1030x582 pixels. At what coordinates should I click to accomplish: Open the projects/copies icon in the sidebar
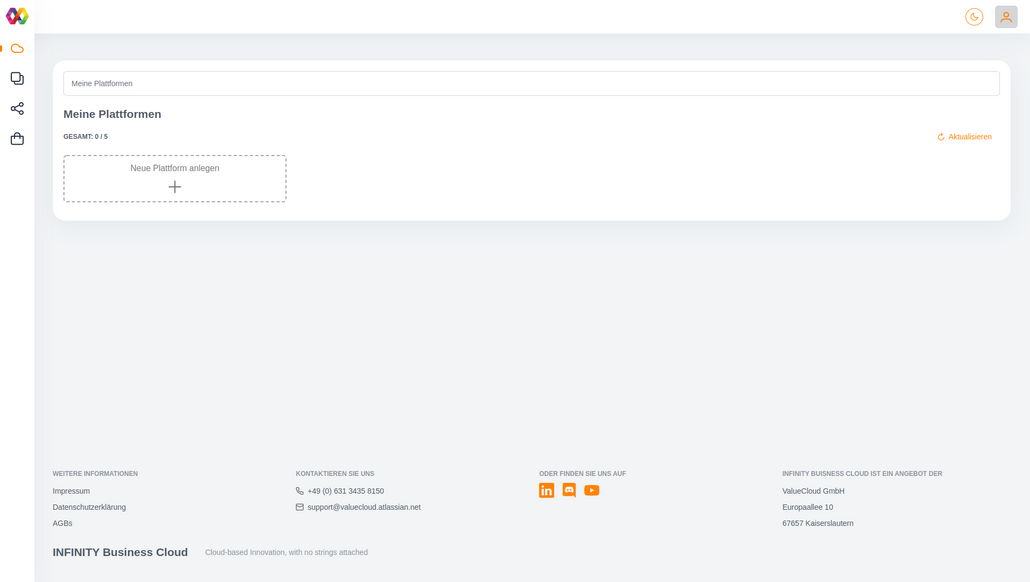click(16, 77)
